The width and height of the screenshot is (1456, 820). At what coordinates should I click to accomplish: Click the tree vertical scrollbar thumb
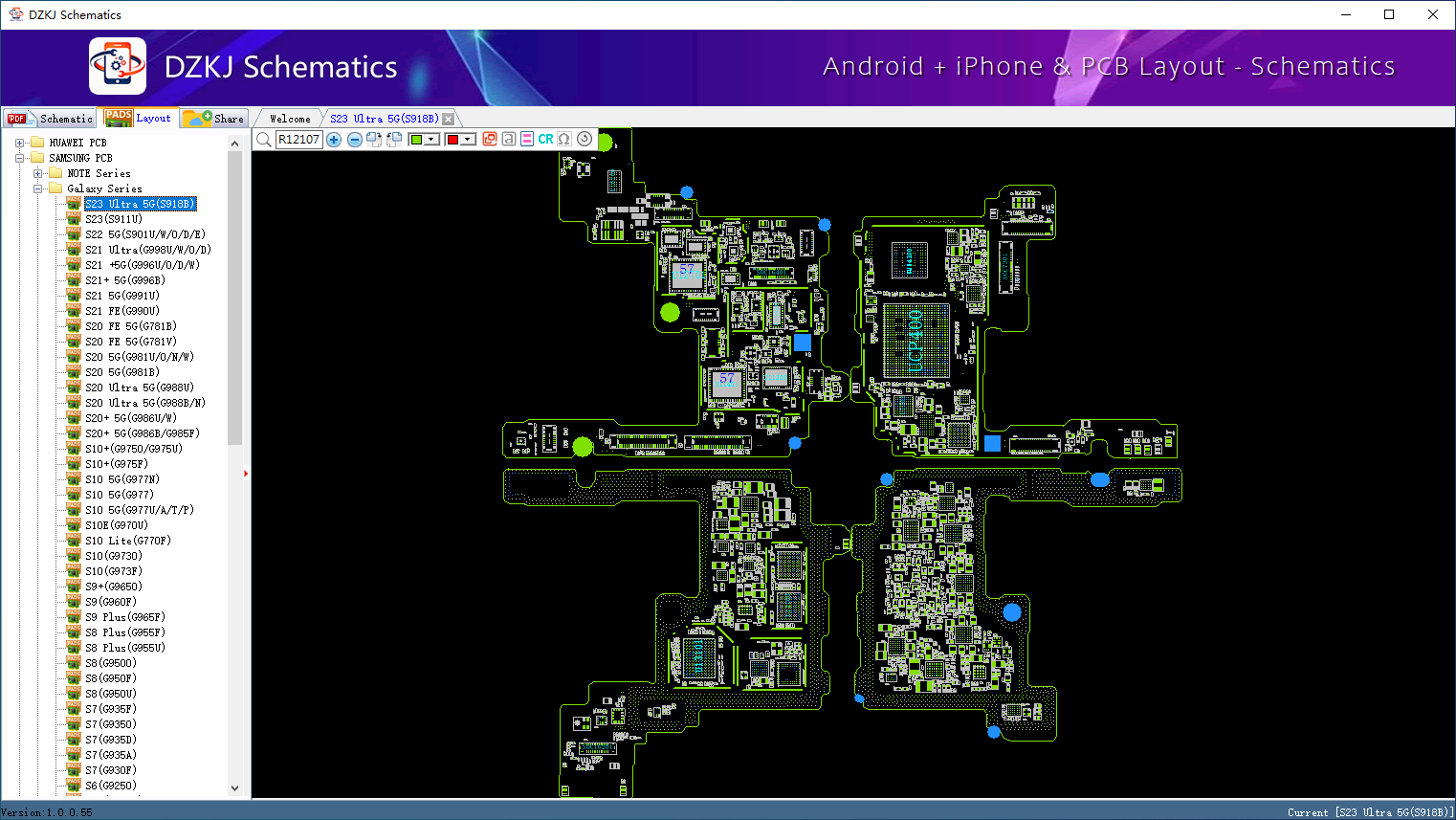(234, 298)
